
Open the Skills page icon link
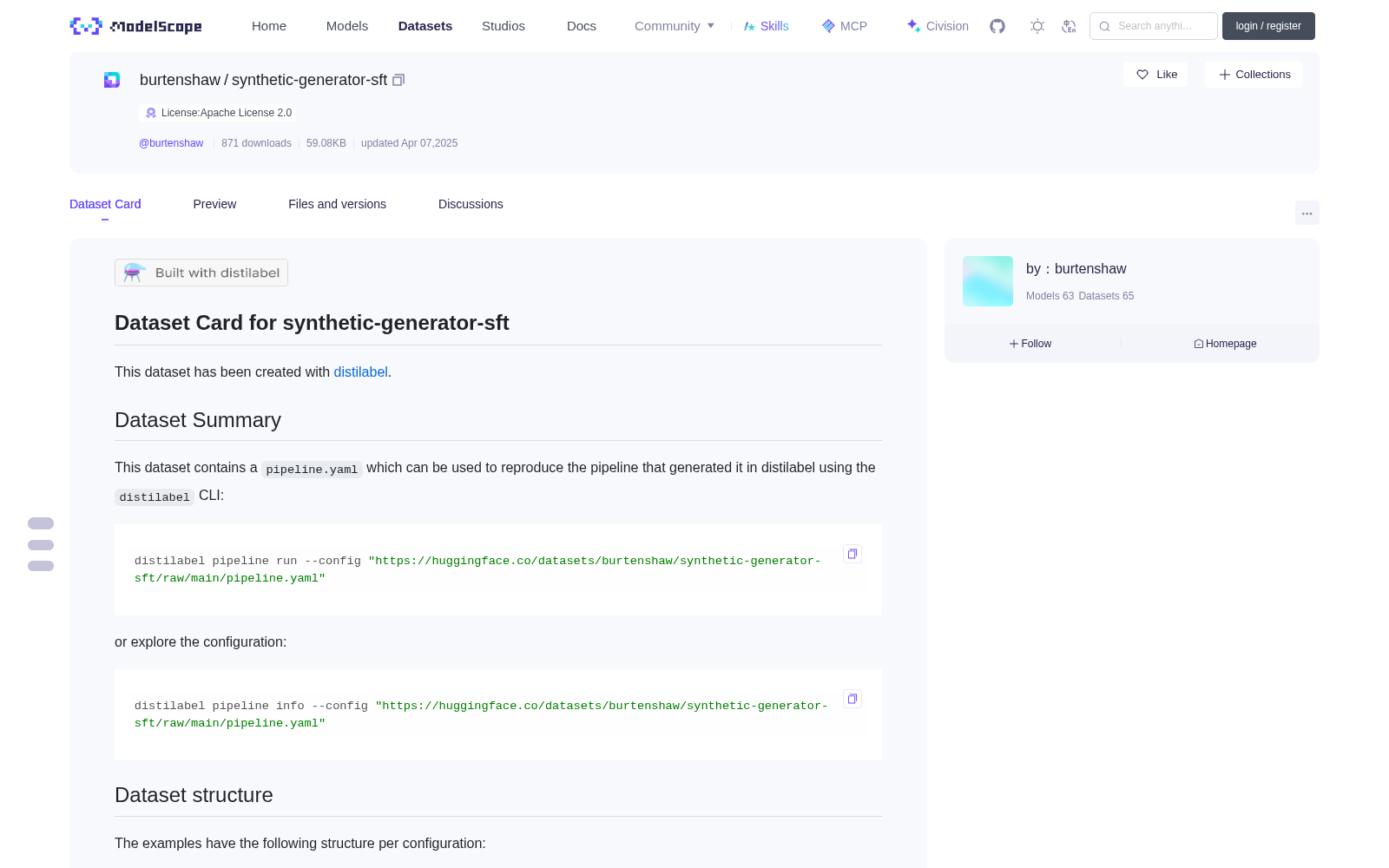766,26
